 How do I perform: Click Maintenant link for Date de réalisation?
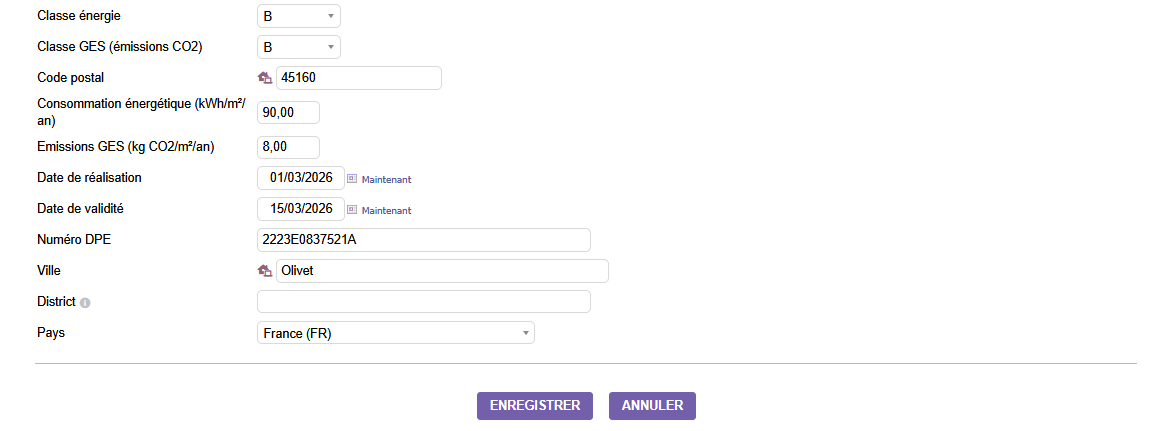386,180
